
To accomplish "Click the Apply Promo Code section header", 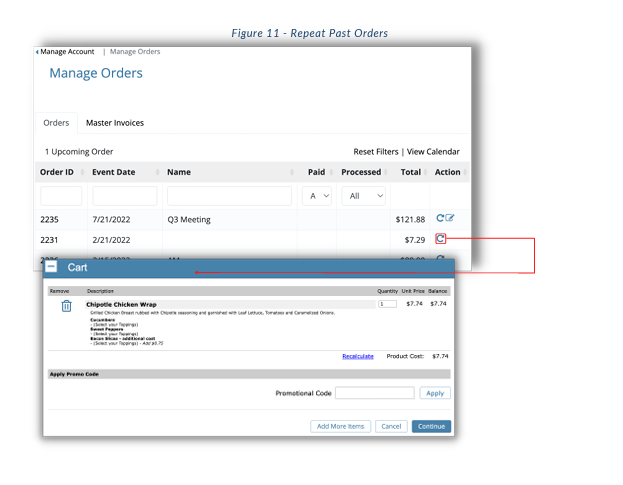I will click(x=249, y=374).
